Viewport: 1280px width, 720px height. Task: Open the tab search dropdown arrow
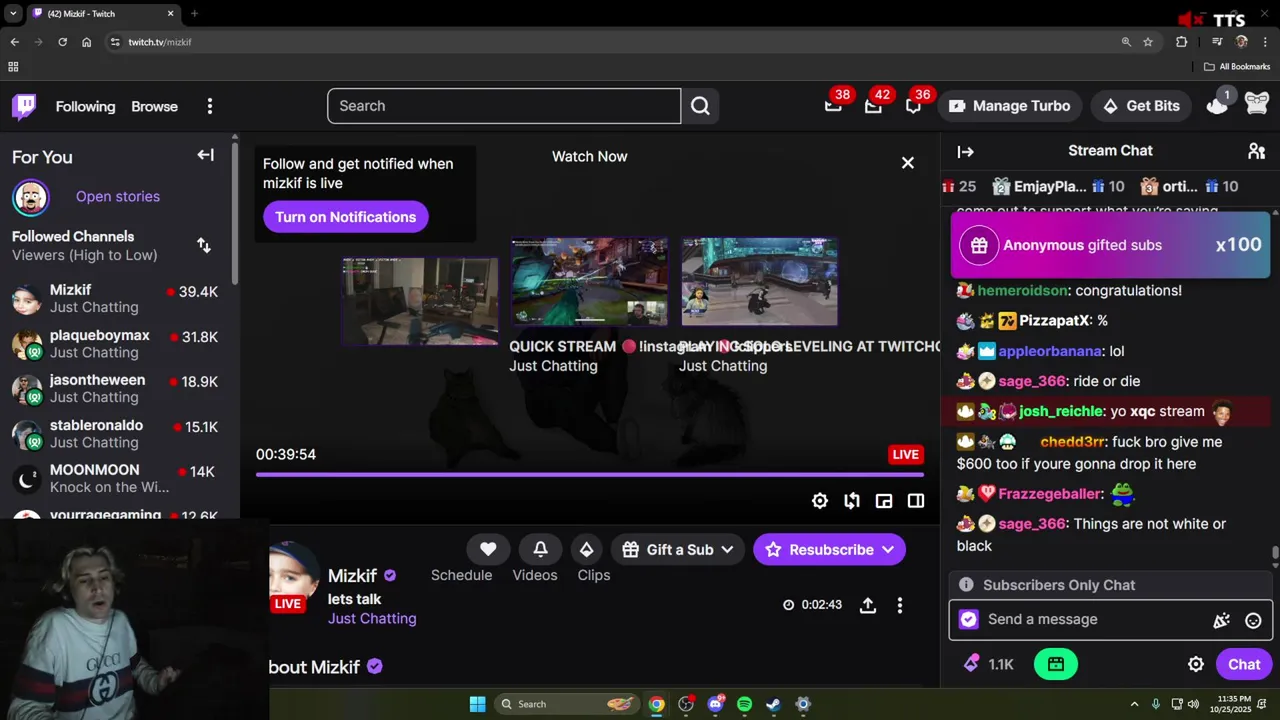13,14
